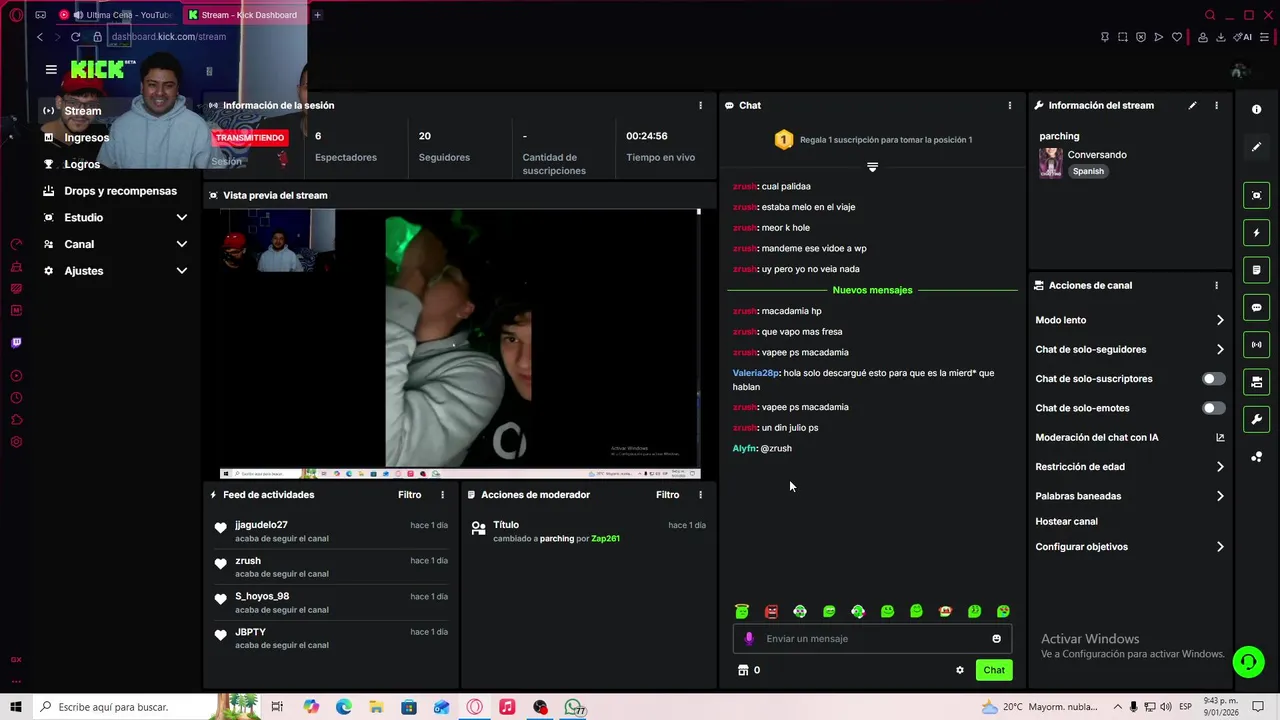Open chat settings gear icon
This screenshot has height=720, width=1280.
[x=960, y=670]
